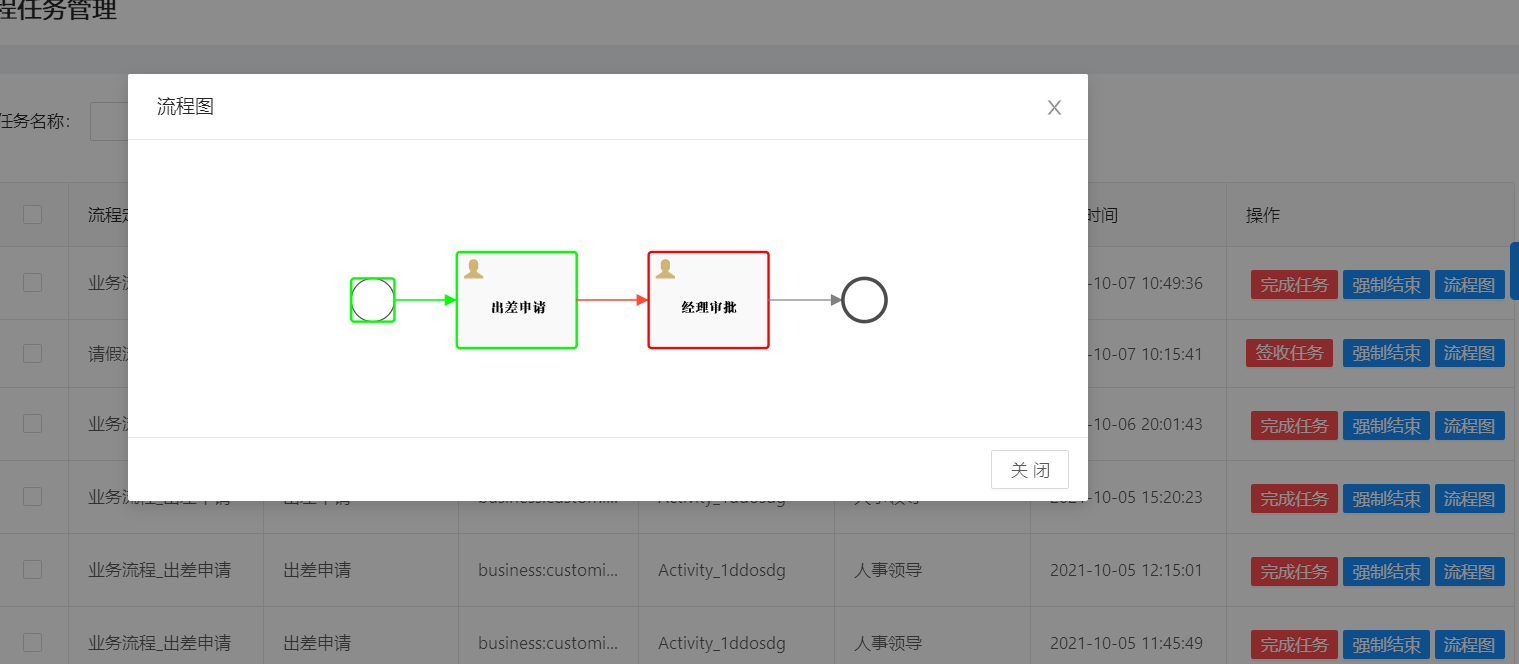Click the 出差申请 cell in the 12:15:01 row
Screen dimensions: 1519x664
pos(317,570)
